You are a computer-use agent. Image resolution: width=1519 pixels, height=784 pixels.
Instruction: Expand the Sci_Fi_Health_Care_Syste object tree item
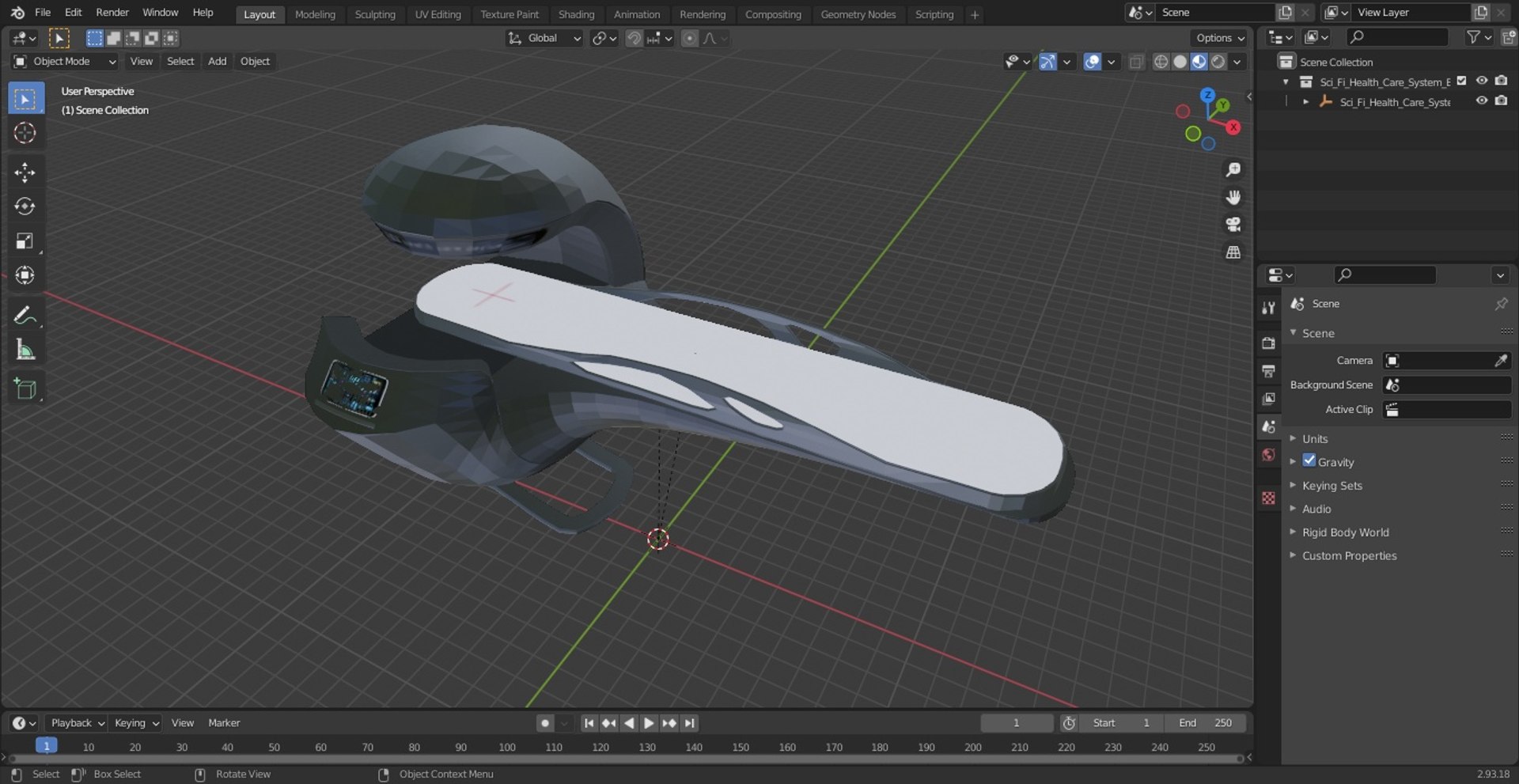pos(1305,102)
